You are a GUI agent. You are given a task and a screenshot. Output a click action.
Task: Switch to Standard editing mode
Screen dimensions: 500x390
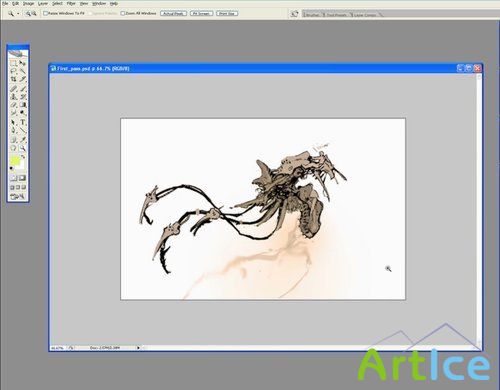14,178
